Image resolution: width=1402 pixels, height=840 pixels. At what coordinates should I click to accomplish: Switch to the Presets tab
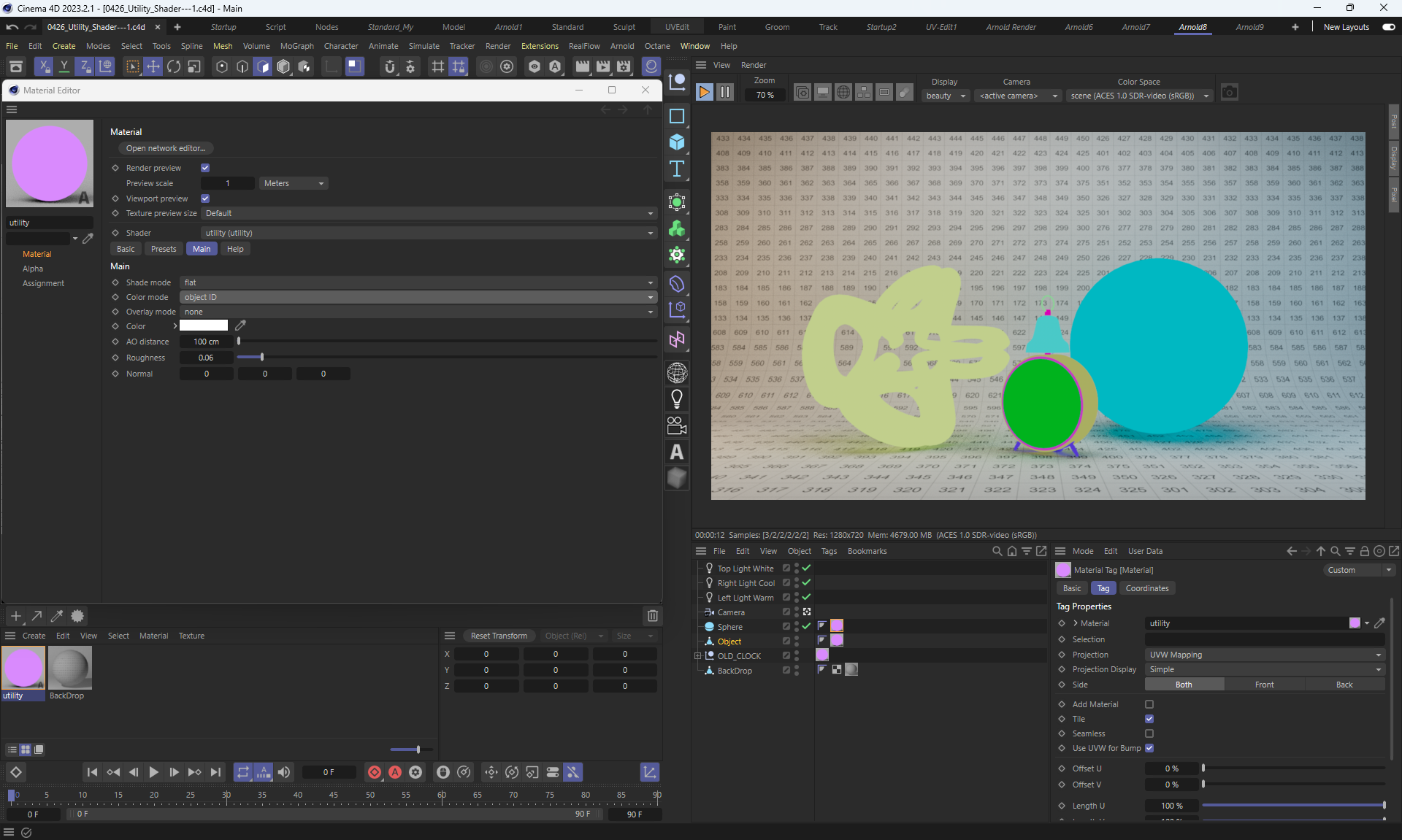click(164, 249)
